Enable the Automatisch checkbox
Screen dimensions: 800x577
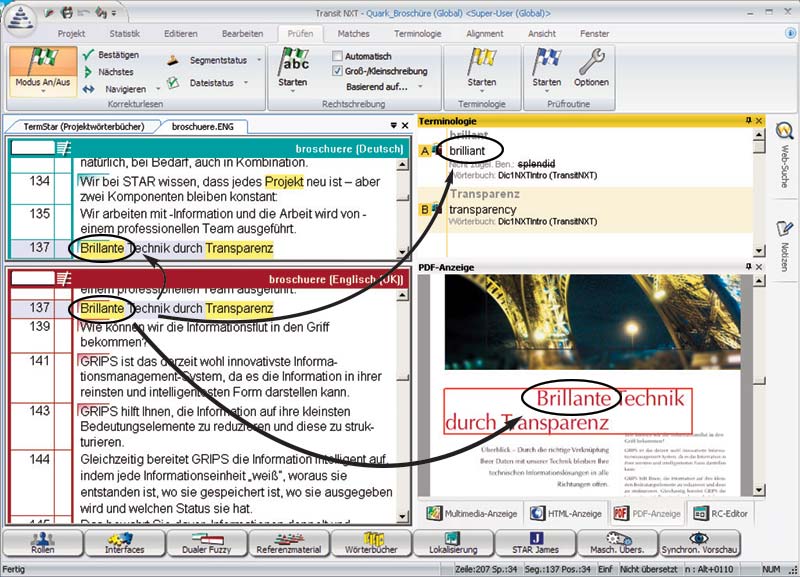(337, 56)
